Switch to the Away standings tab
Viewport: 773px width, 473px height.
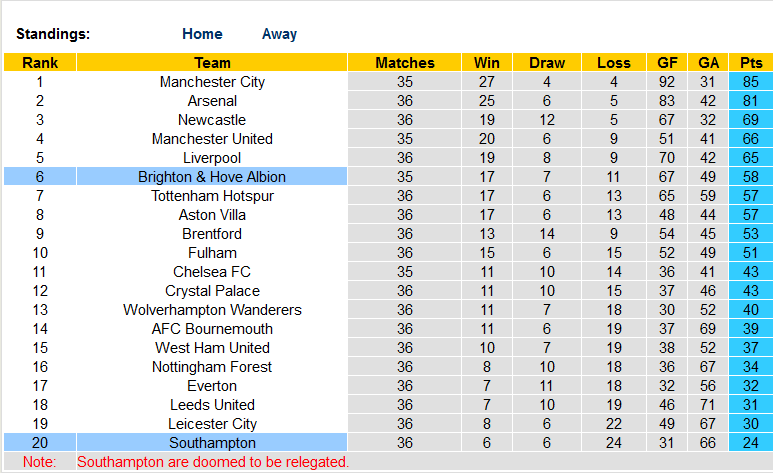279,34
